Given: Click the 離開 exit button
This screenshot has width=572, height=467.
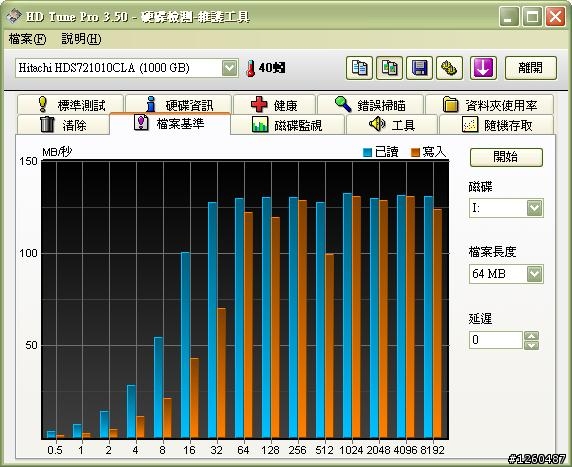Looking at the screenshot, I should coord(531,68).
